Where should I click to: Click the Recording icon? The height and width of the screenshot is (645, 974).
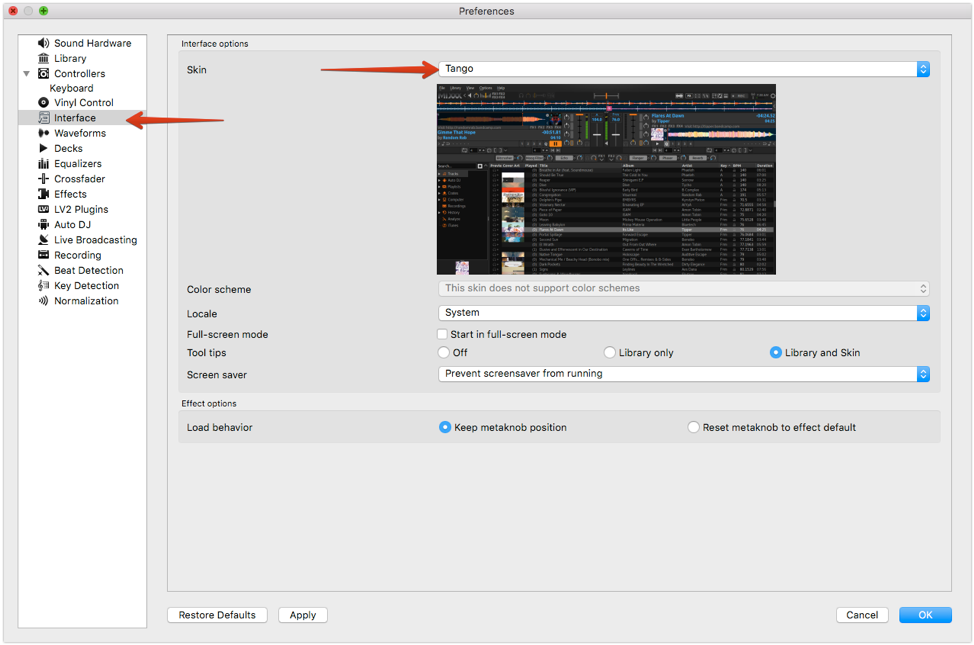pos(43,255)
